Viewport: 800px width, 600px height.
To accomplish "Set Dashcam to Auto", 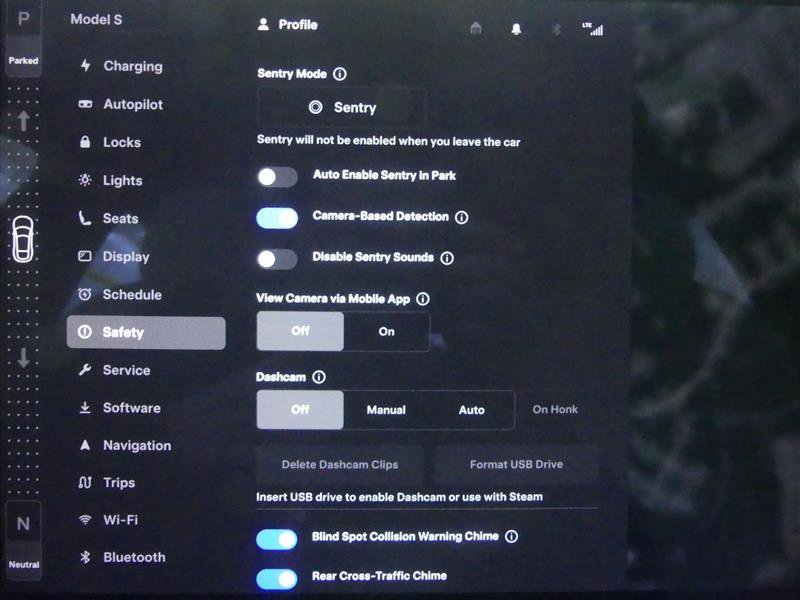I will [x=471, y=410].
